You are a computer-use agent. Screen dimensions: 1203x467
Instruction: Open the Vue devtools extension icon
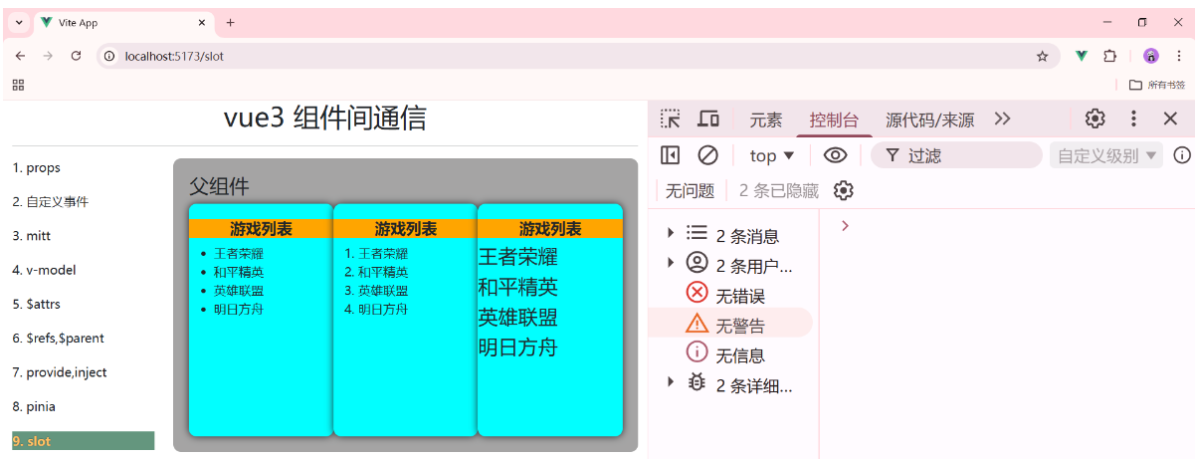coord(1081,56)
